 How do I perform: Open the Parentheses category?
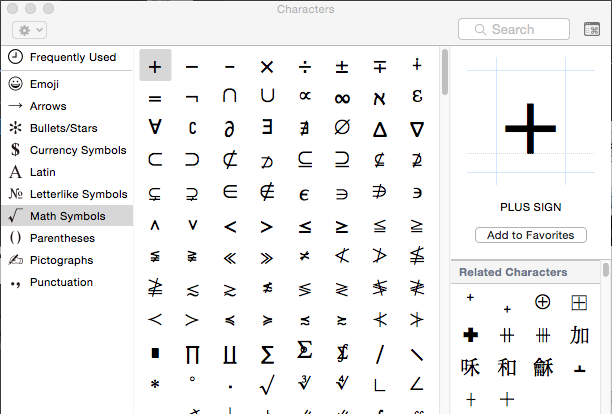(x=67, y=238)
